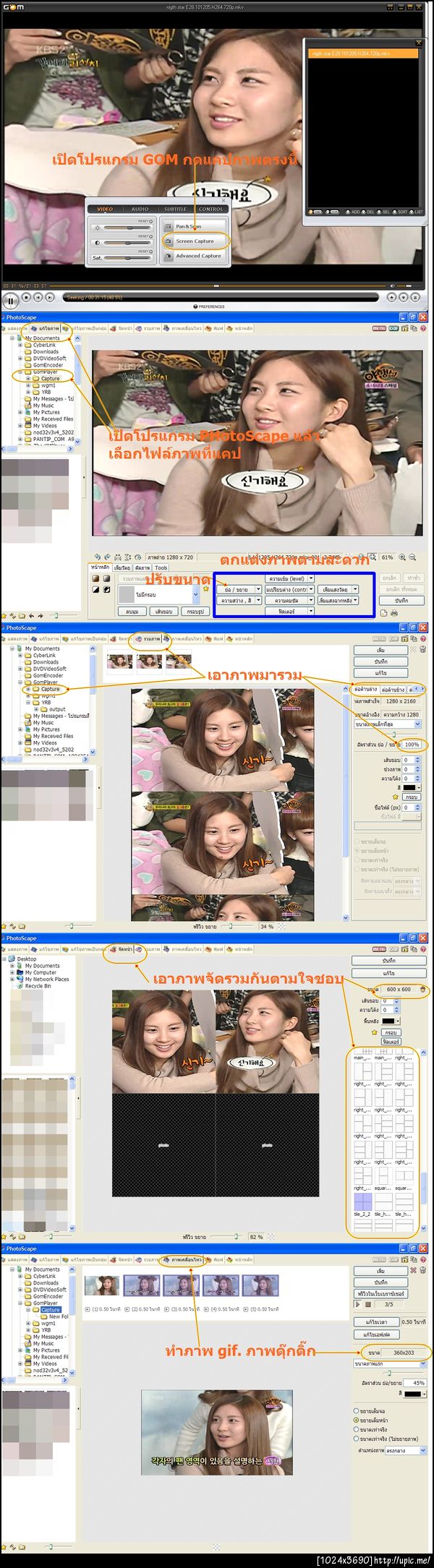Click the rotate-left icon in editor
The image size is (434, 1568).
pos(98,557)
